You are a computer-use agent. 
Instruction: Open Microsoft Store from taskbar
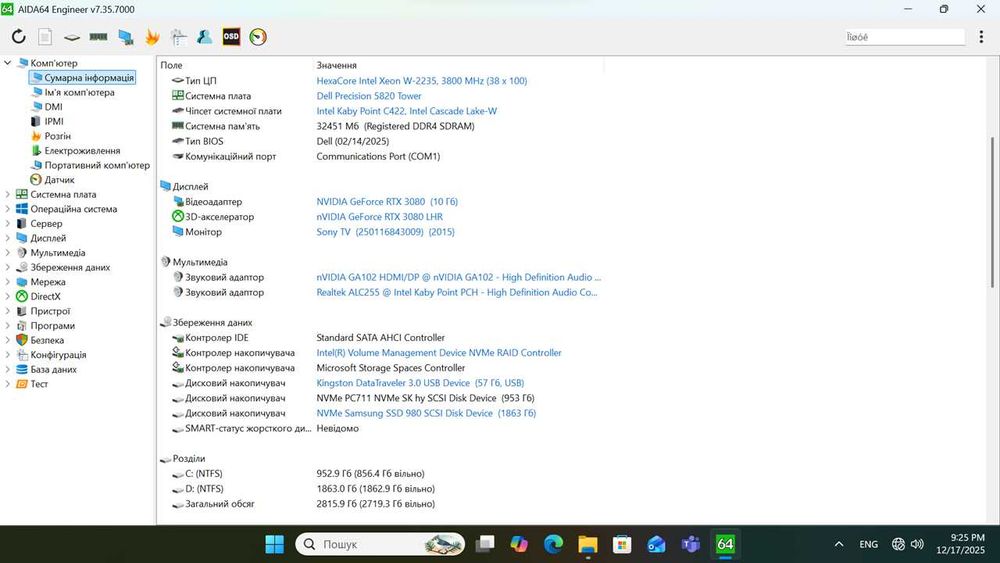point(622,544)
